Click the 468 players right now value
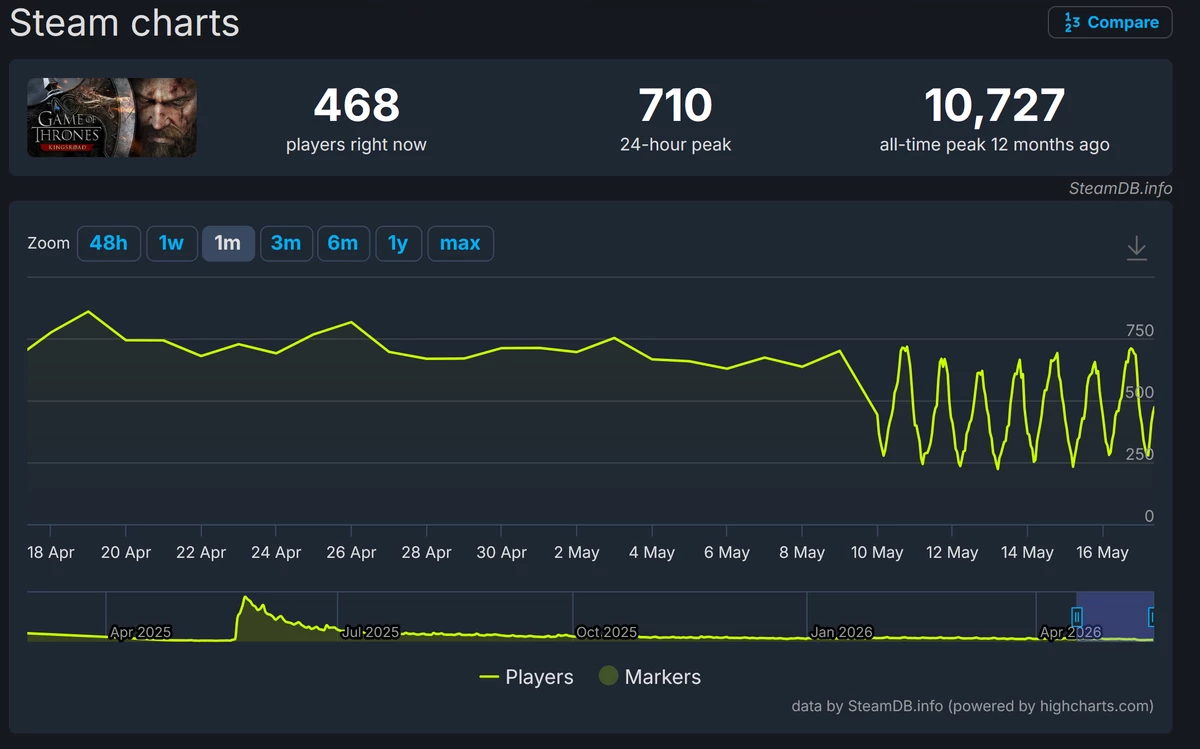Image resolution: width=1200 pixels, height=749 pixels. point(356,105)
